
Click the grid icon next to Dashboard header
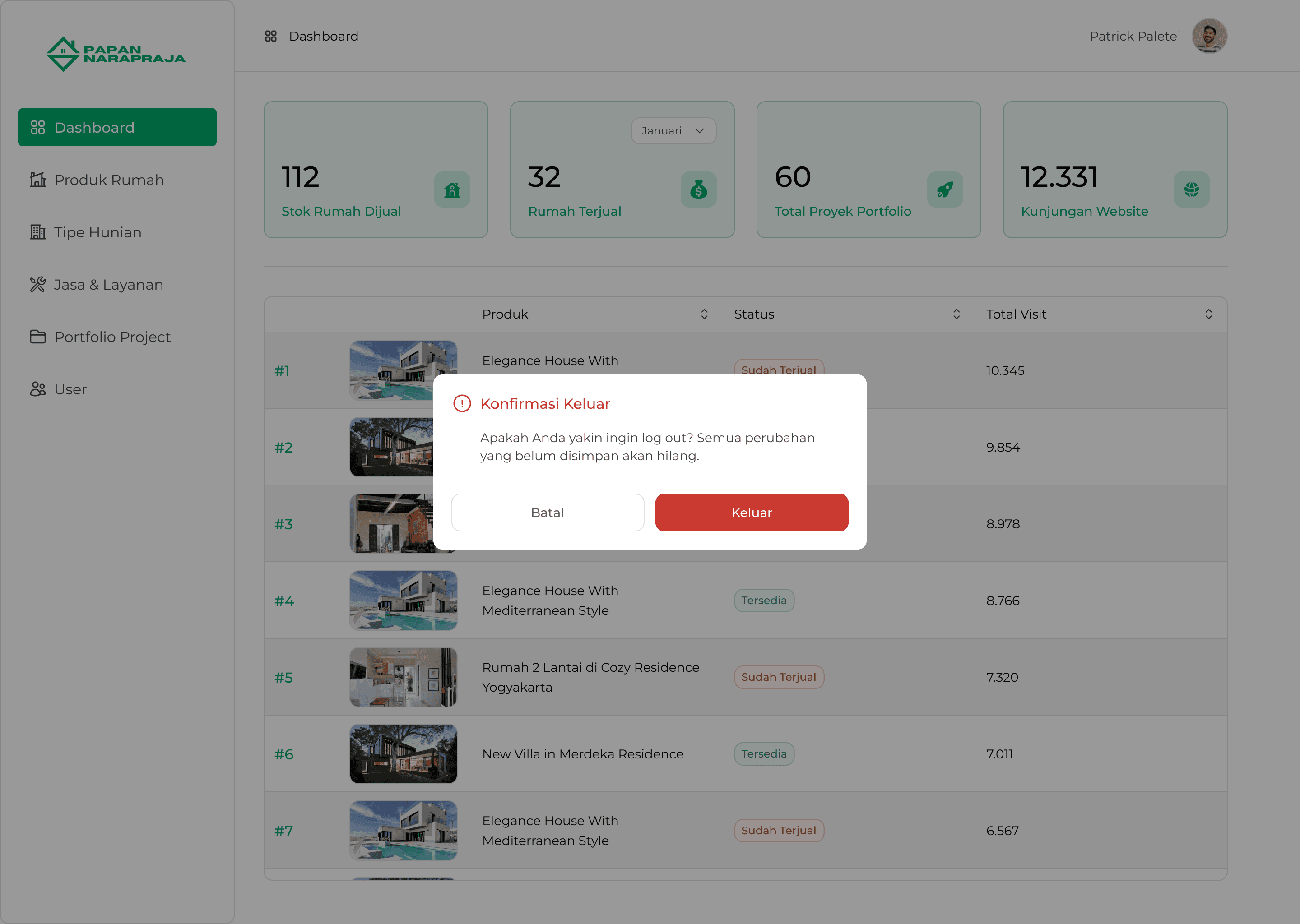coord(271,36)
